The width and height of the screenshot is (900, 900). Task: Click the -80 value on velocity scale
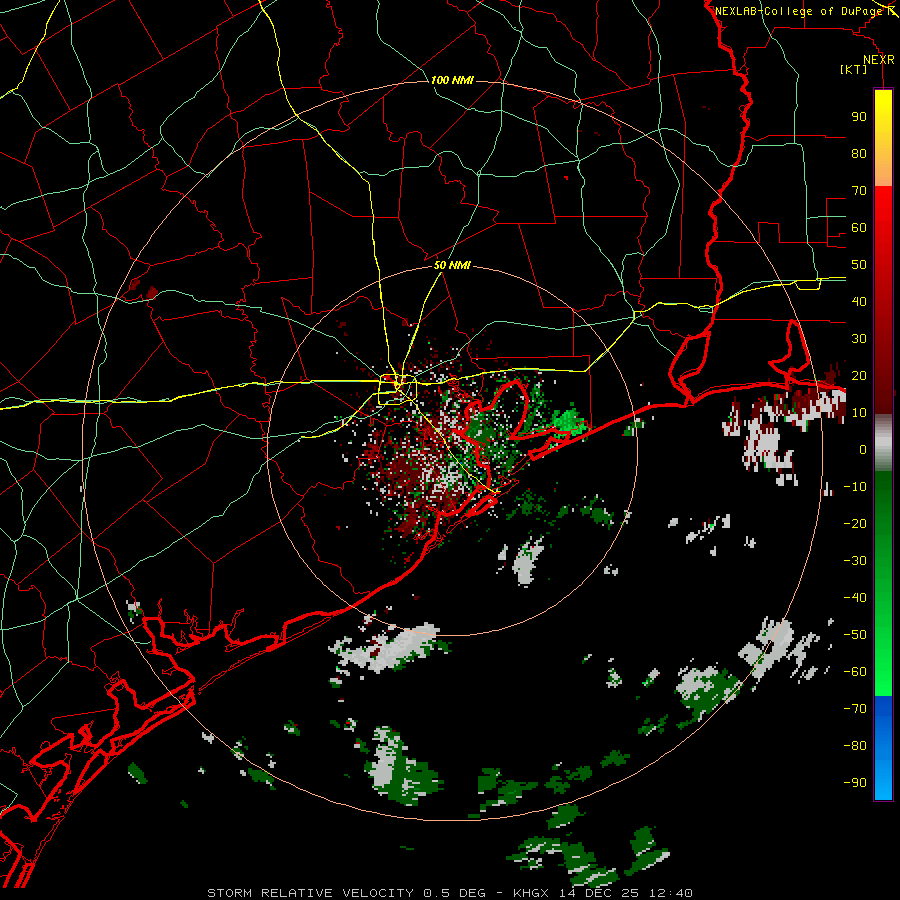(855, 746)
